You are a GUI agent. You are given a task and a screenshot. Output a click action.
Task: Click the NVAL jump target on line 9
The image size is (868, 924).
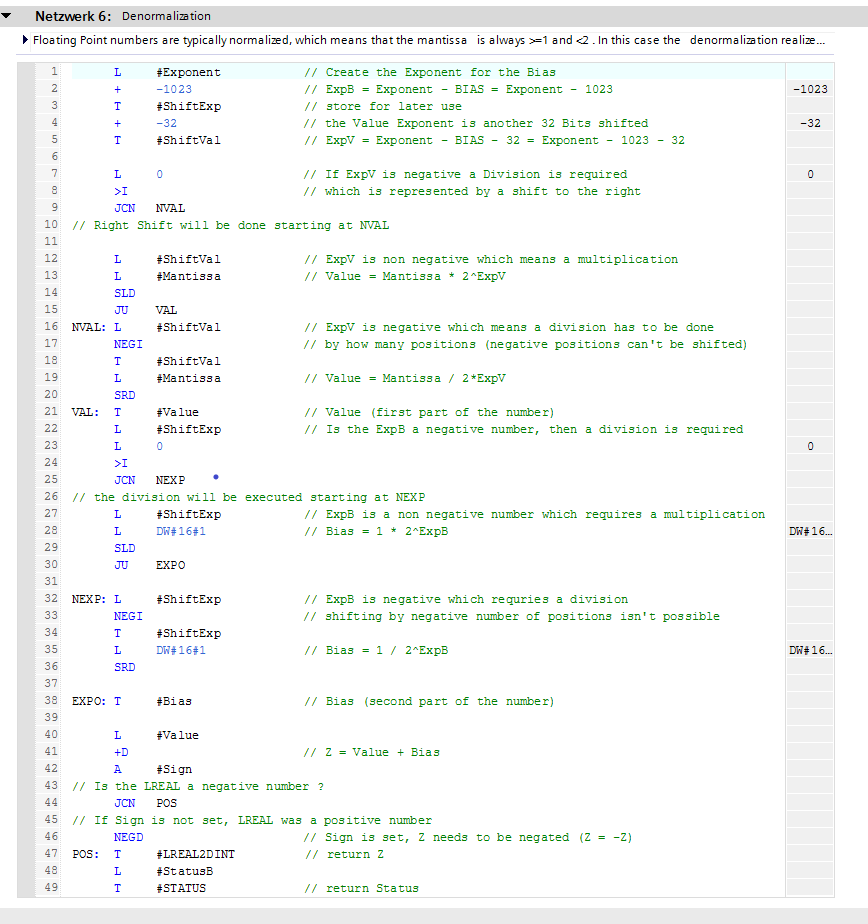[x=171, y=208]
